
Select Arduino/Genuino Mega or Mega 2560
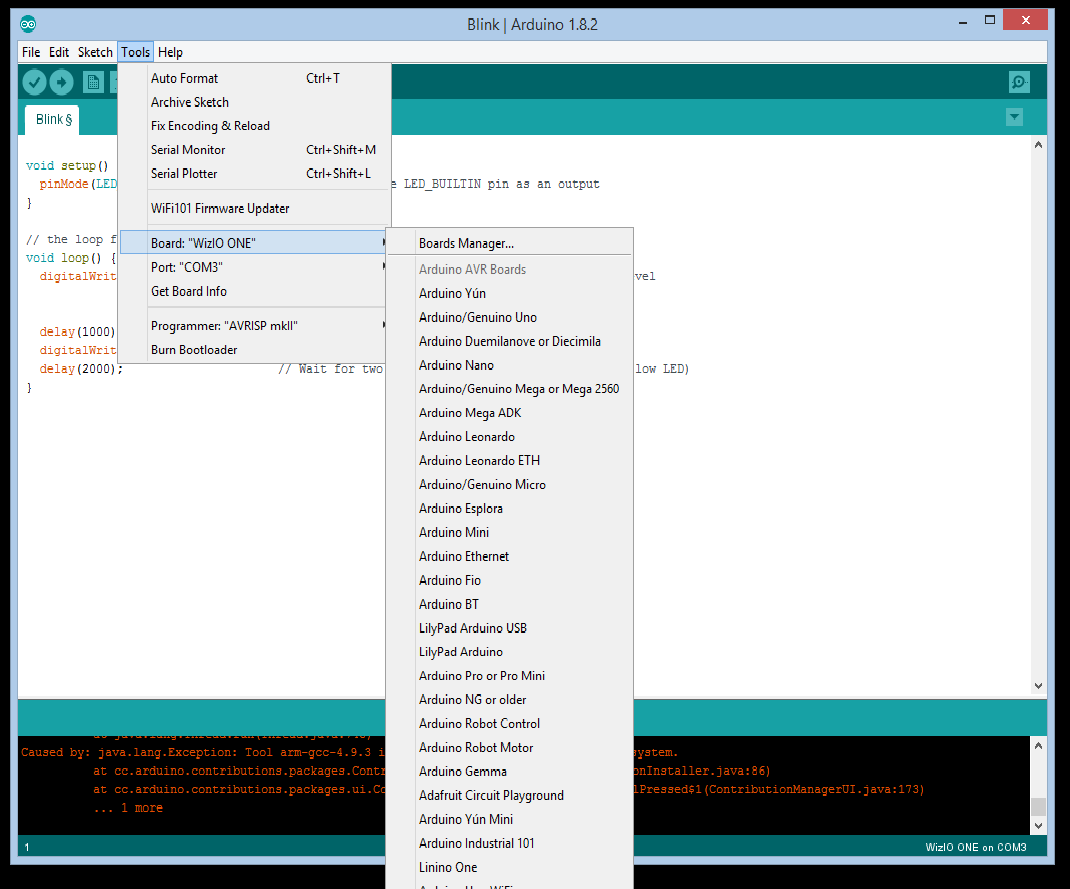pos(509,389)
